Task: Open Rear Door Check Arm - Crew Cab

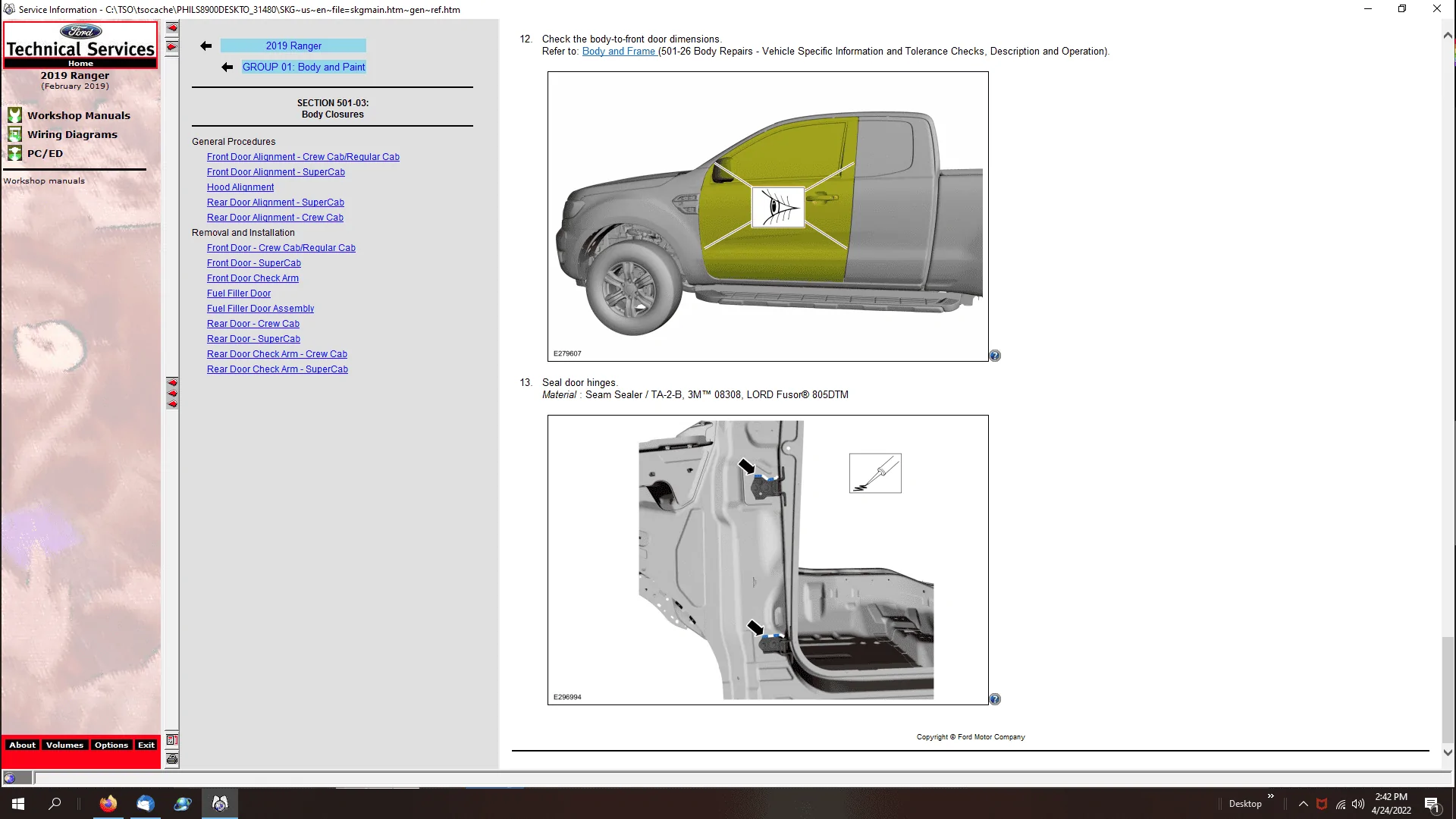Action: [x=277, y=354]
